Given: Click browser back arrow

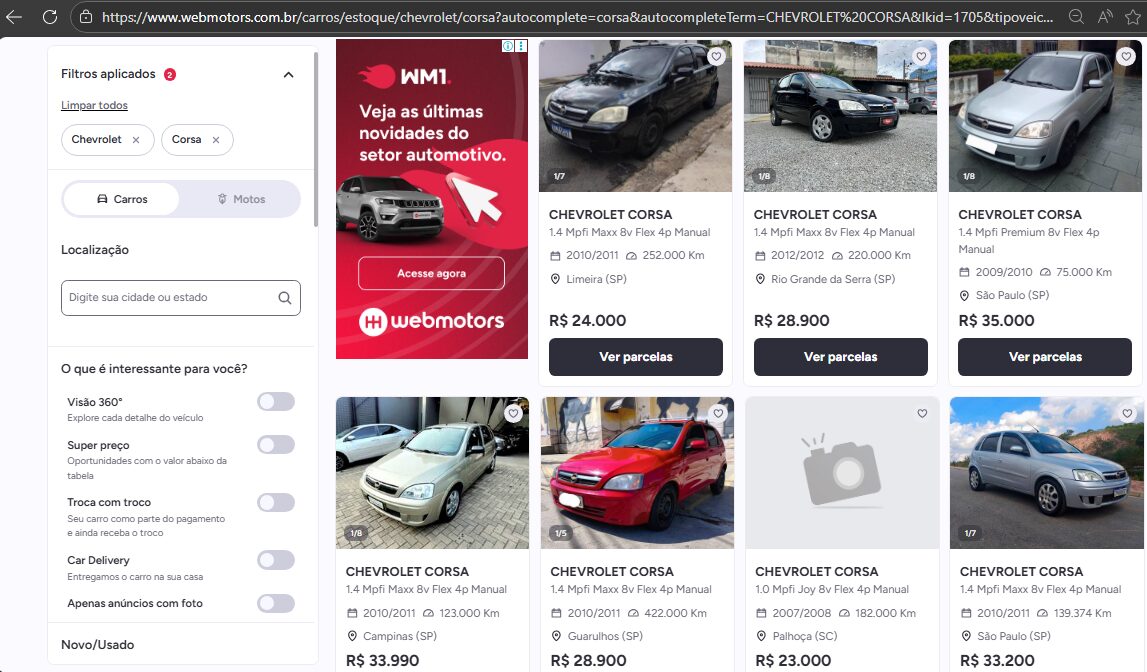Looking at the screenshot, I should [x=14, y=17].
